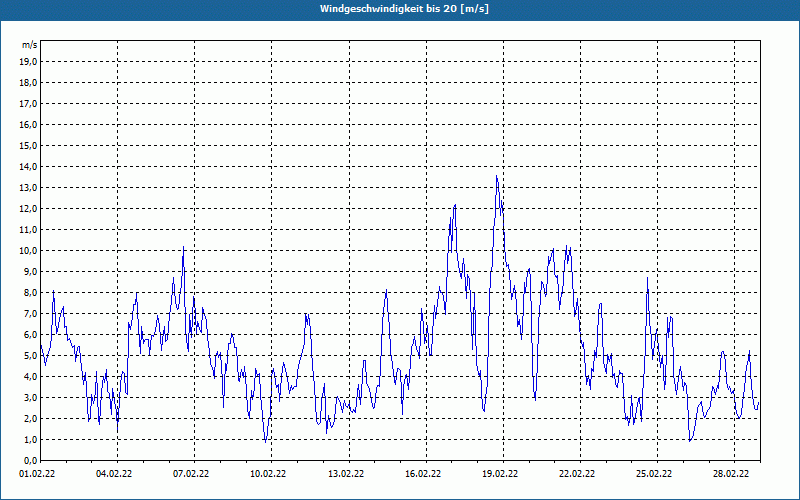Image resolution: width=800 pixels, height=500 pixels.
Task: Select the 12,0 y-axis label
Action: pos(28,209)
